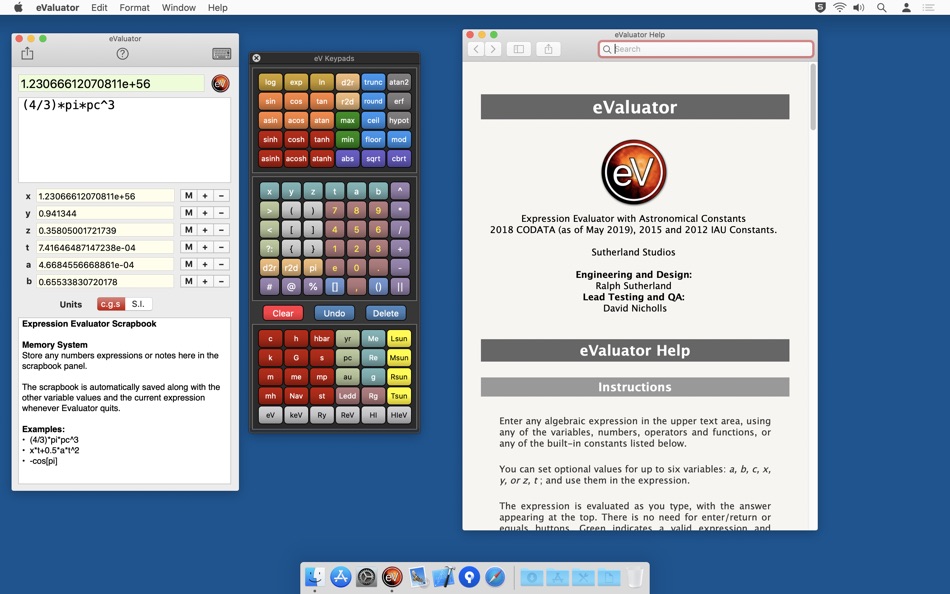Open the Wi-Fi status menu

click(x=840, y=7)
